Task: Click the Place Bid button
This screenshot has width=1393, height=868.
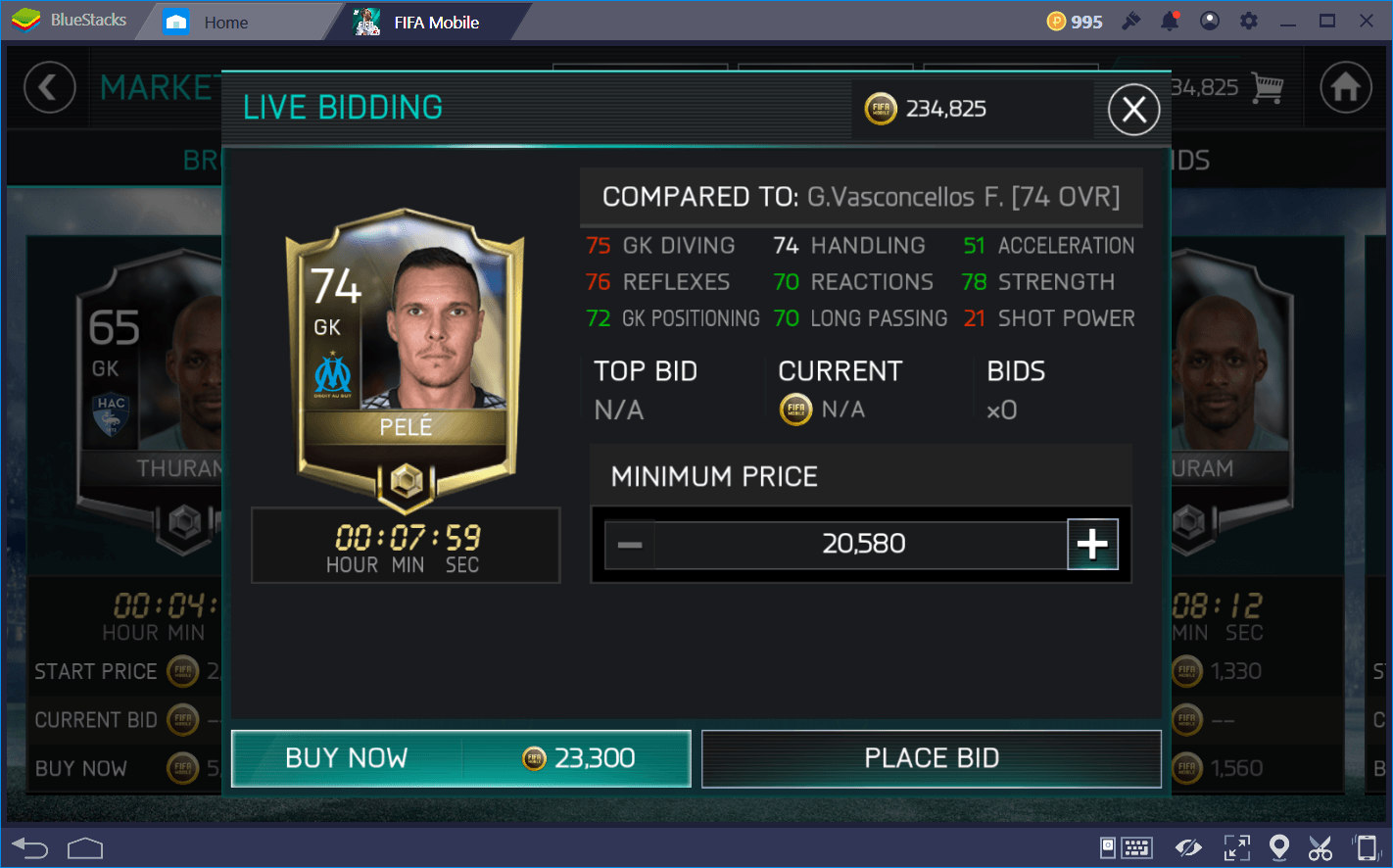Action: [x=932, y=758]
